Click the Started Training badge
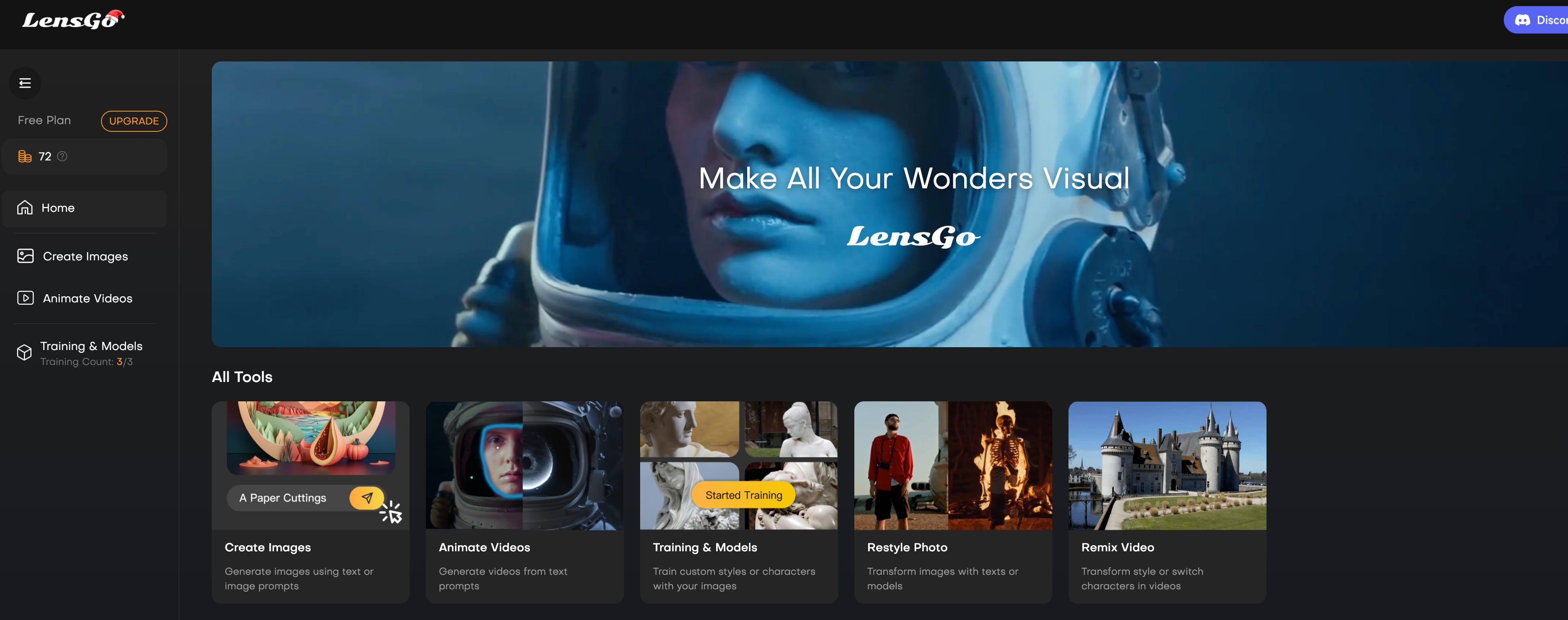Viewport: 1568px width, 620px height. pos(744,495)
